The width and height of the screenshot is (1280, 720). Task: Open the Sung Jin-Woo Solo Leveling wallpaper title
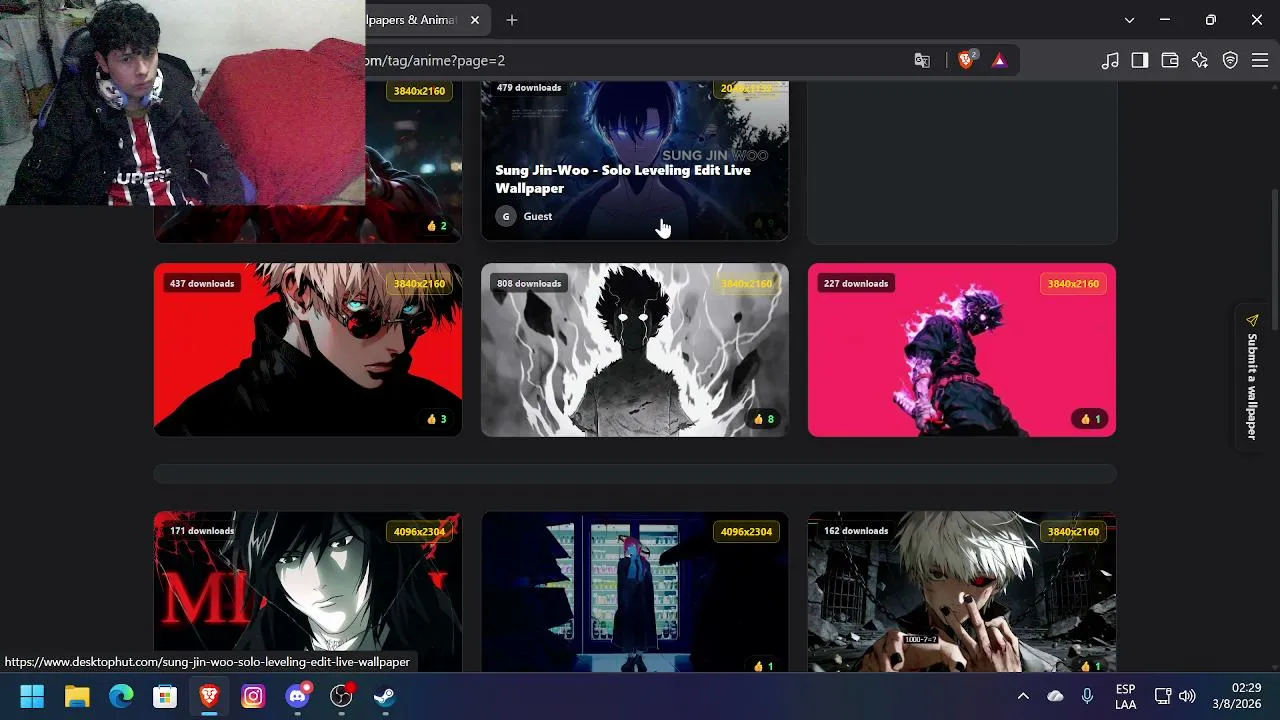(x=623, y=179)
